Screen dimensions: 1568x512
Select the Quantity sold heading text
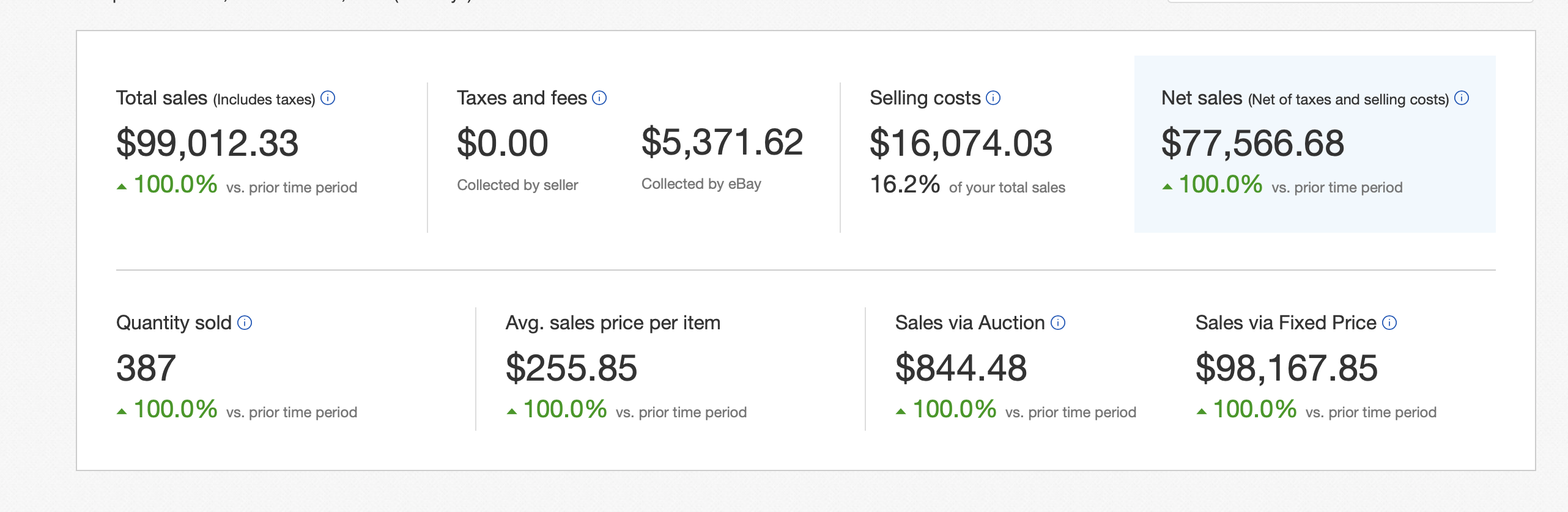point(174,323)
